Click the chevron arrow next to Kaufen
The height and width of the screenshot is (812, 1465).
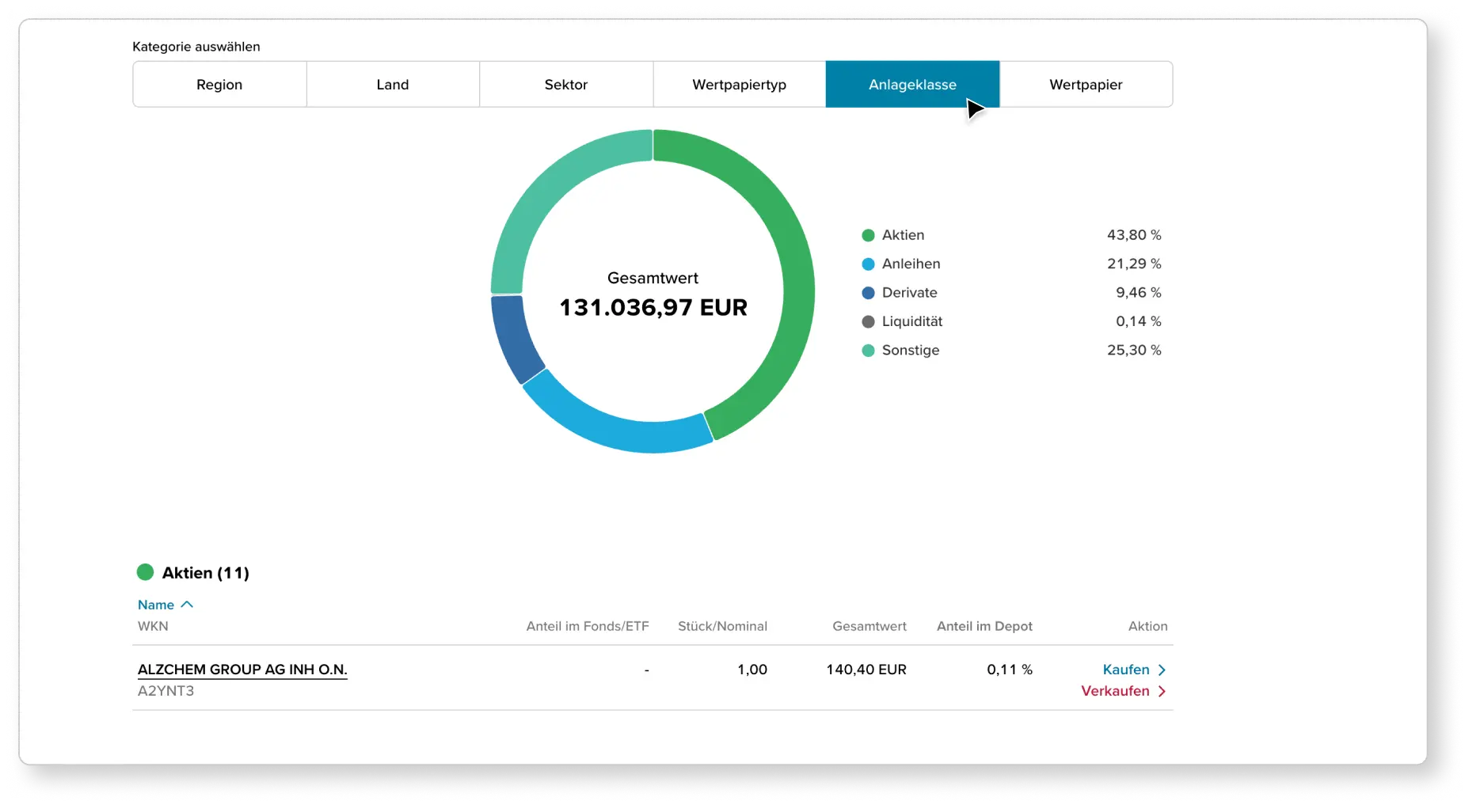(x=1162, y=670)
